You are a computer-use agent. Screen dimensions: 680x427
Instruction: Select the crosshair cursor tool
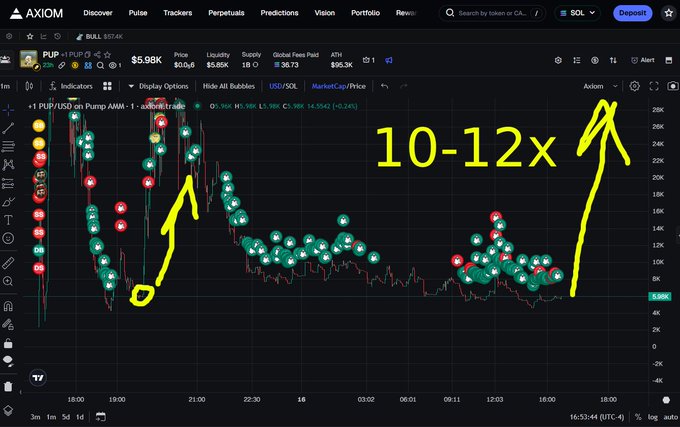8,110
